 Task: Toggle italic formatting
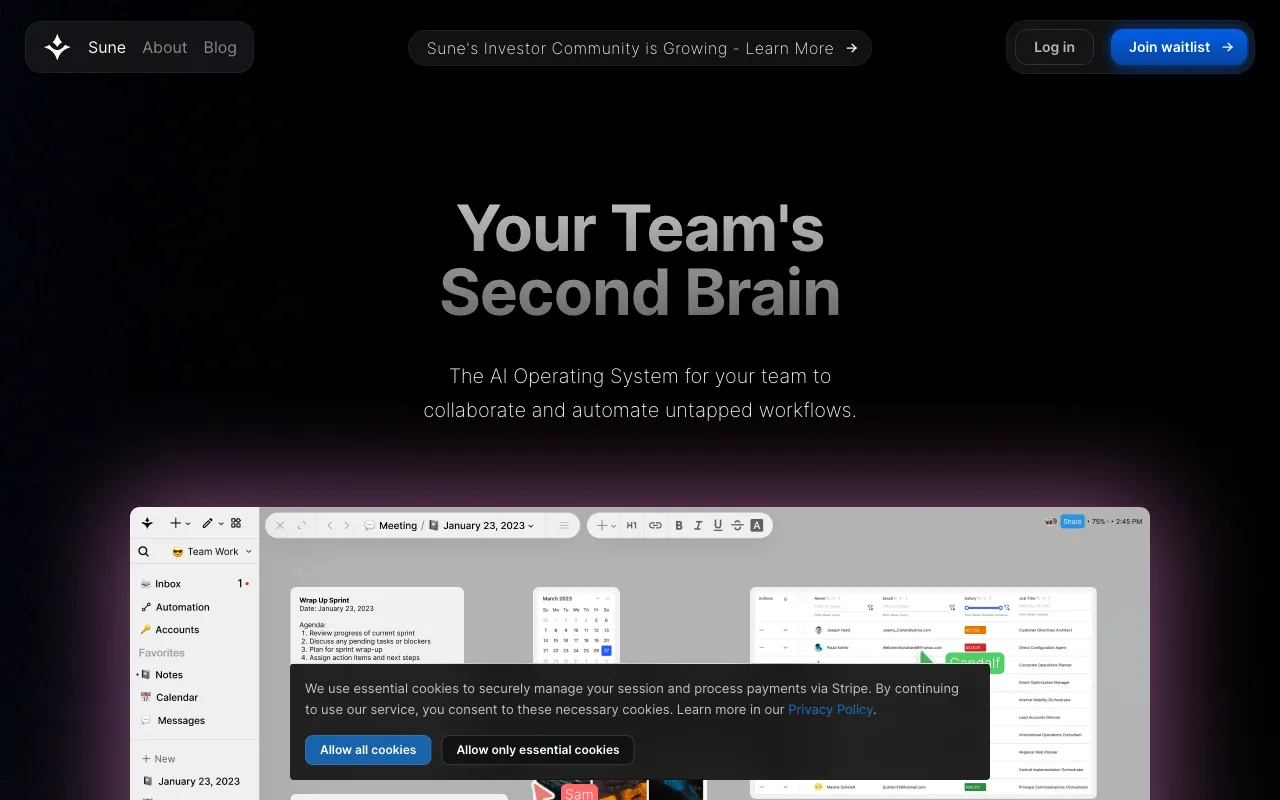click(698, 525)
